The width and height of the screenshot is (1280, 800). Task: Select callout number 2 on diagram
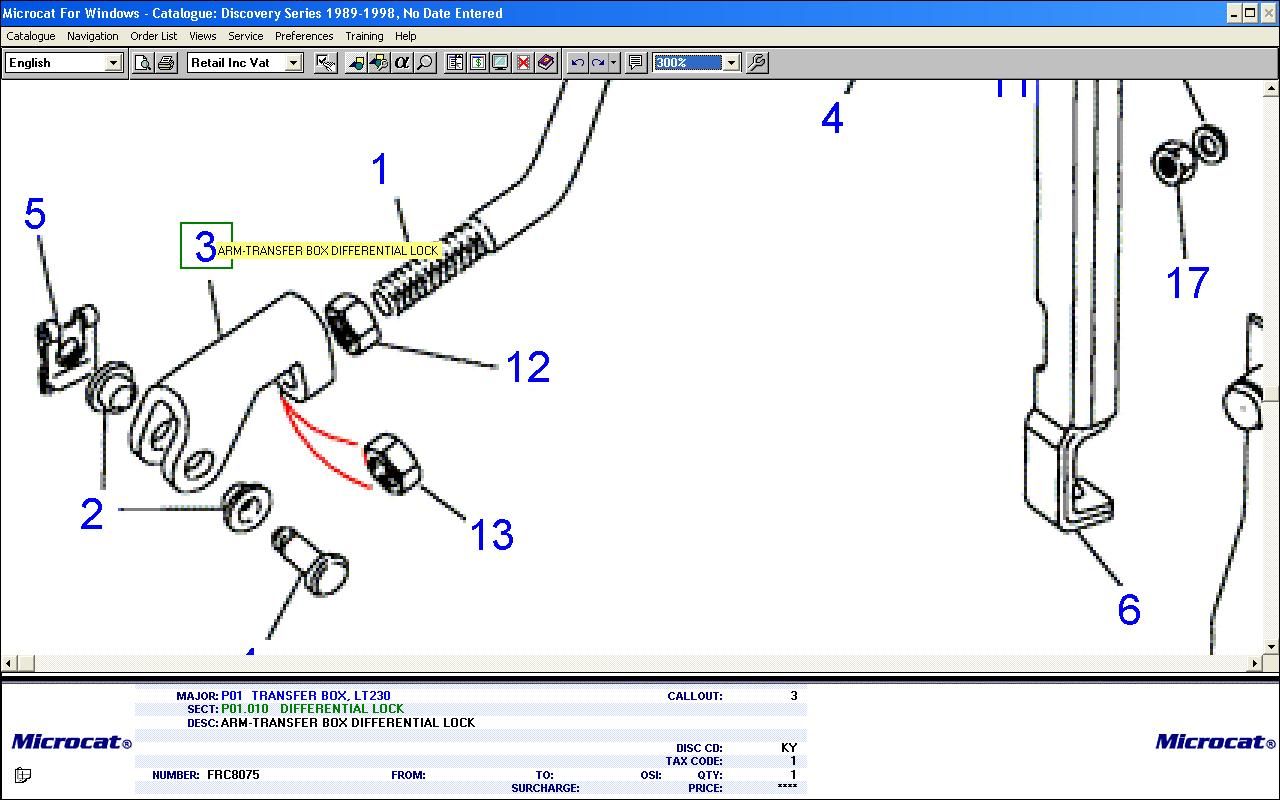pyautogui.click(x=91, y=514)
